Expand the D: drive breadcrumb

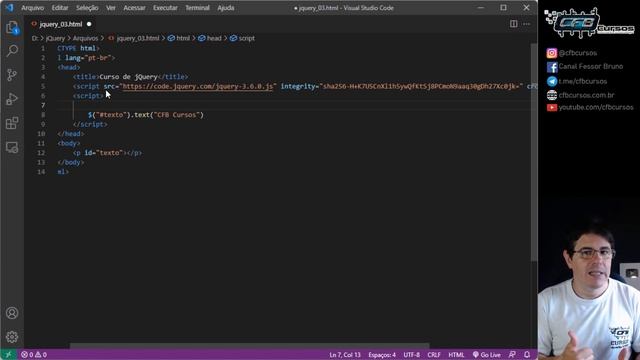point(35,38)
